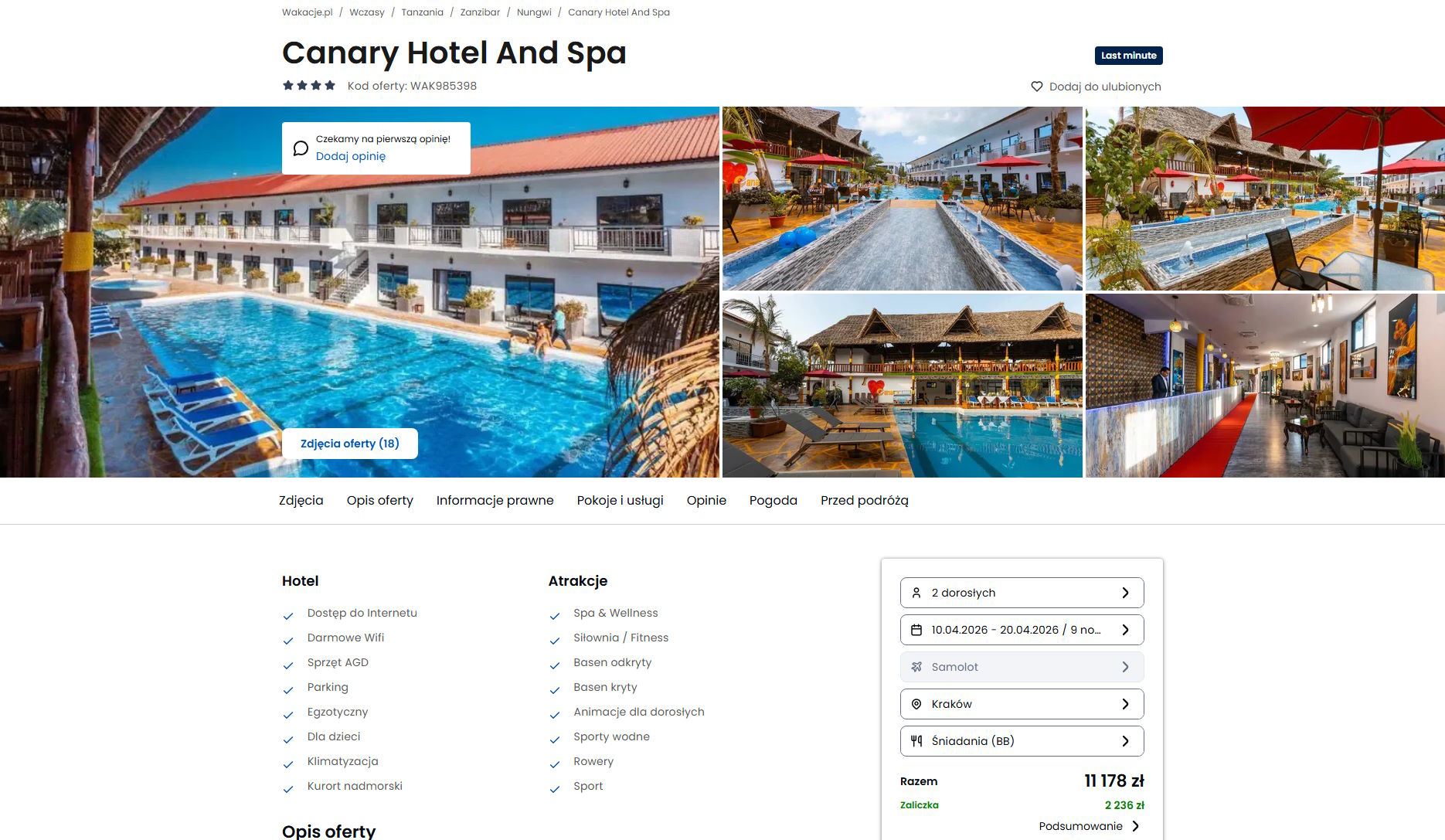Expand the Kraków departure city selector

click(x=1022, y=704)
